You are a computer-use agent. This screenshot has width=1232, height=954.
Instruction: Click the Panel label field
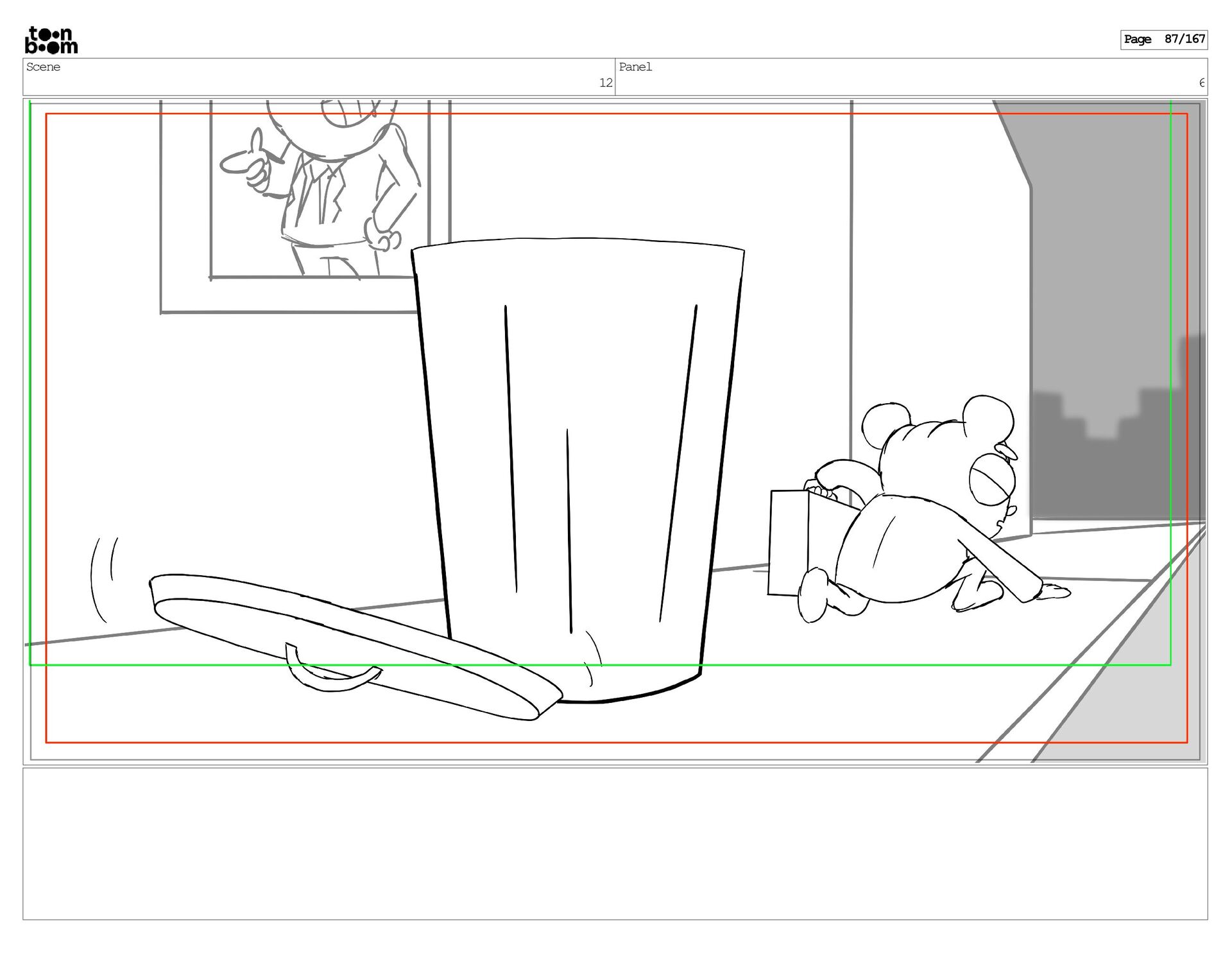(635, 67)
